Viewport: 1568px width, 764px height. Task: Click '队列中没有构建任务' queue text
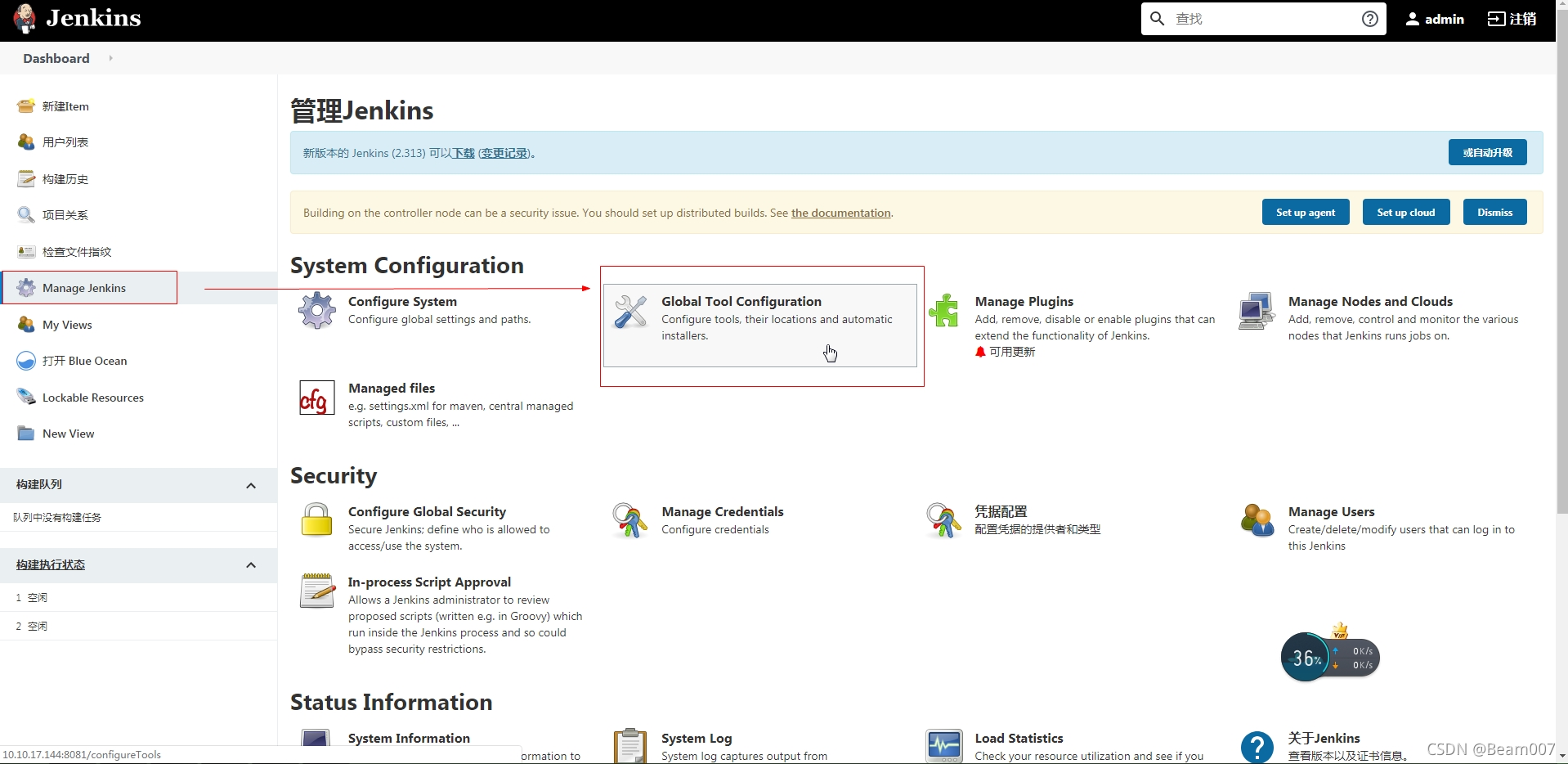[x=57, y=518]
